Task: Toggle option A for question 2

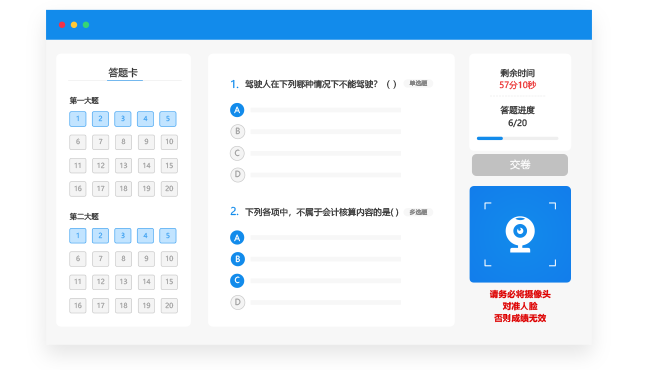Action: 237,238
